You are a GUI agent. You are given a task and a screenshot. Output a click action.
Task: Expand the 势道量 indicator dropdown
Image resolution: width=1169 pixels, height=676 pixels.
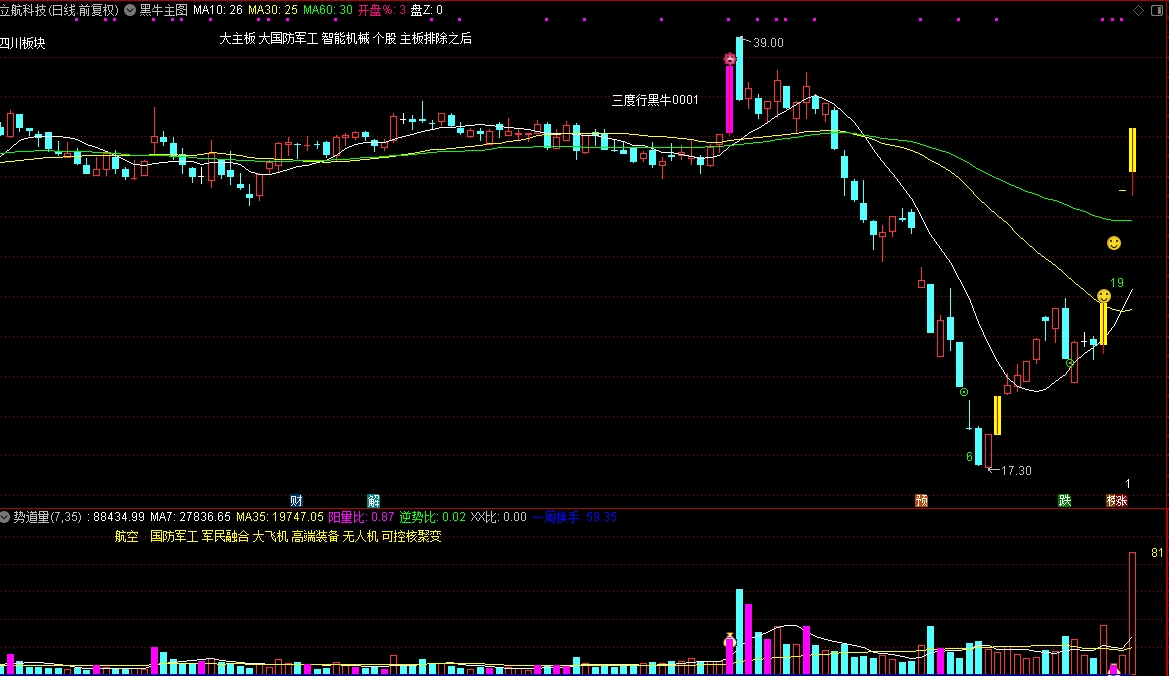tap(6, 517)
